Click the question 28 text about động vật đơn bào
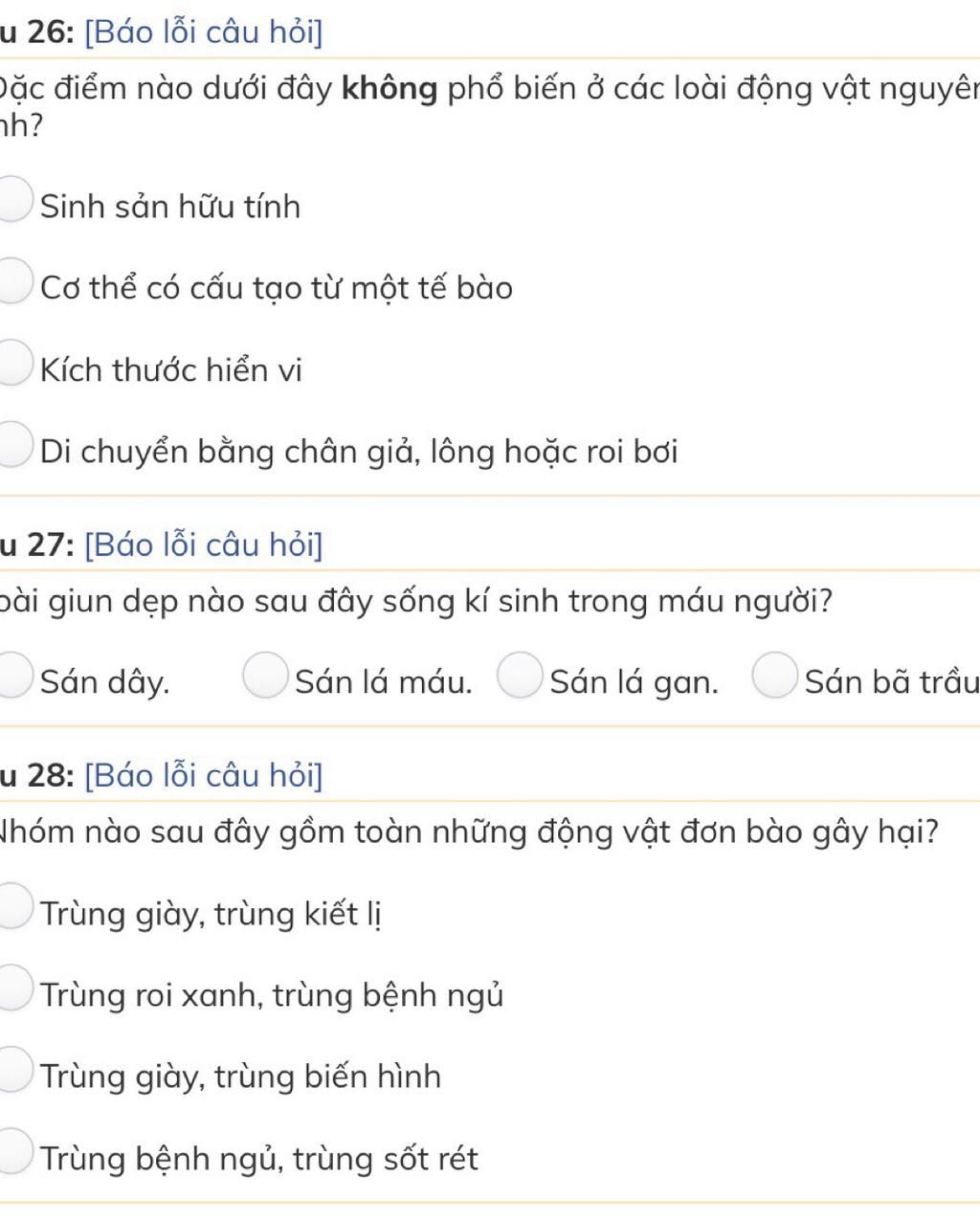The width and height of the screenshot is (980, 1221). (x=469, y=832)
